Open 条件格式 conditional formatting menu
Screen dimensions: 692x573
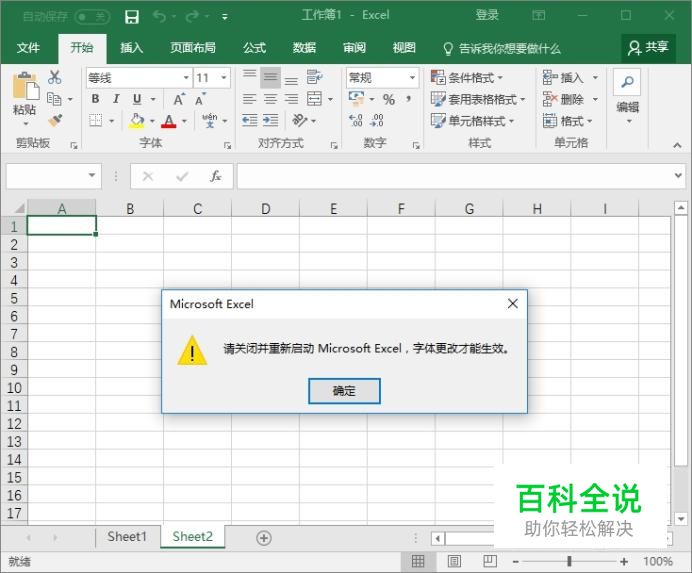point(467,78)
